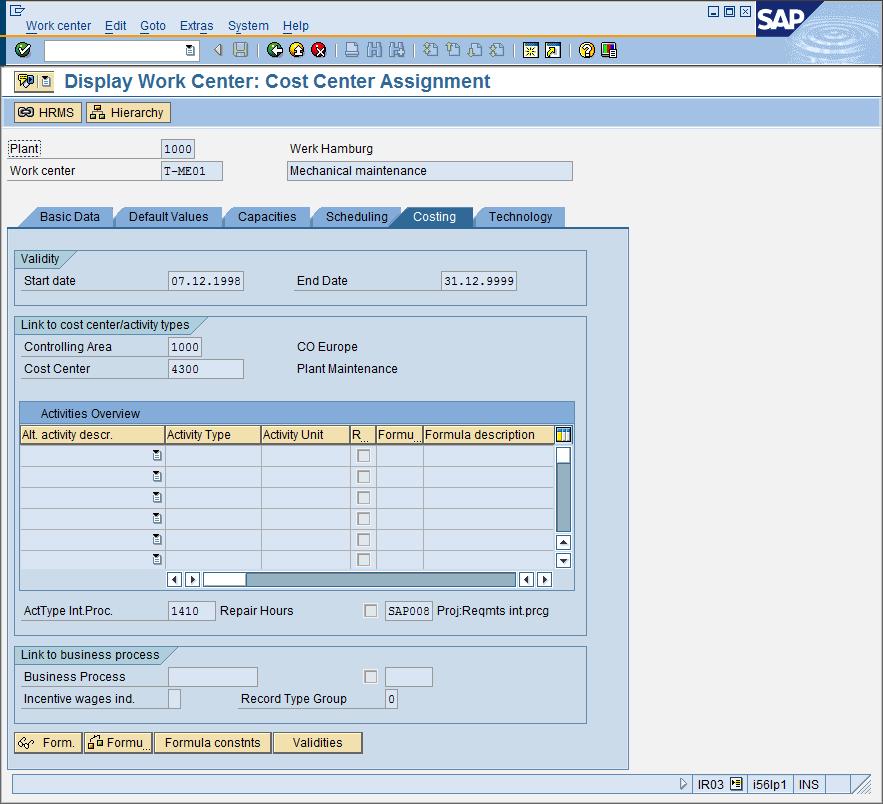The width and height of the screenshot is (883, 804).
Task: Open the fourth row Alt. activity descr. dropdown
Action: tap(157, 518)
